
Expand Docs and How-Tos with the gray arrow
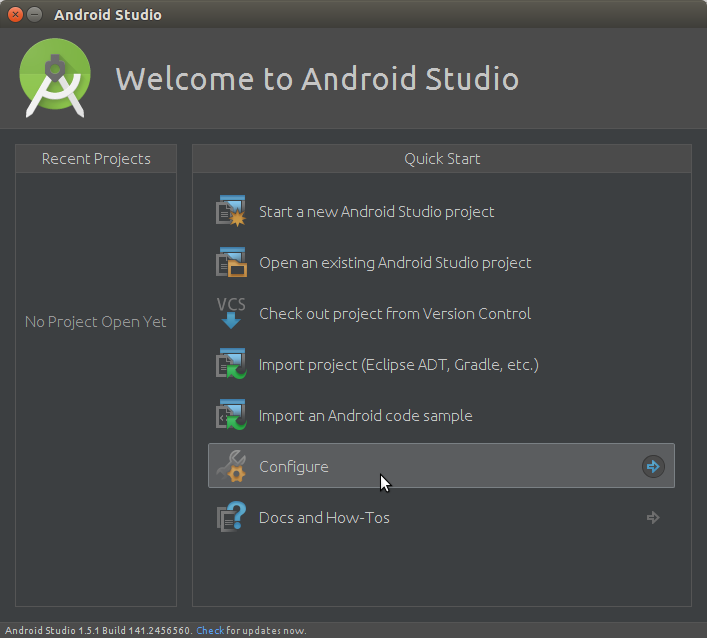653,517
